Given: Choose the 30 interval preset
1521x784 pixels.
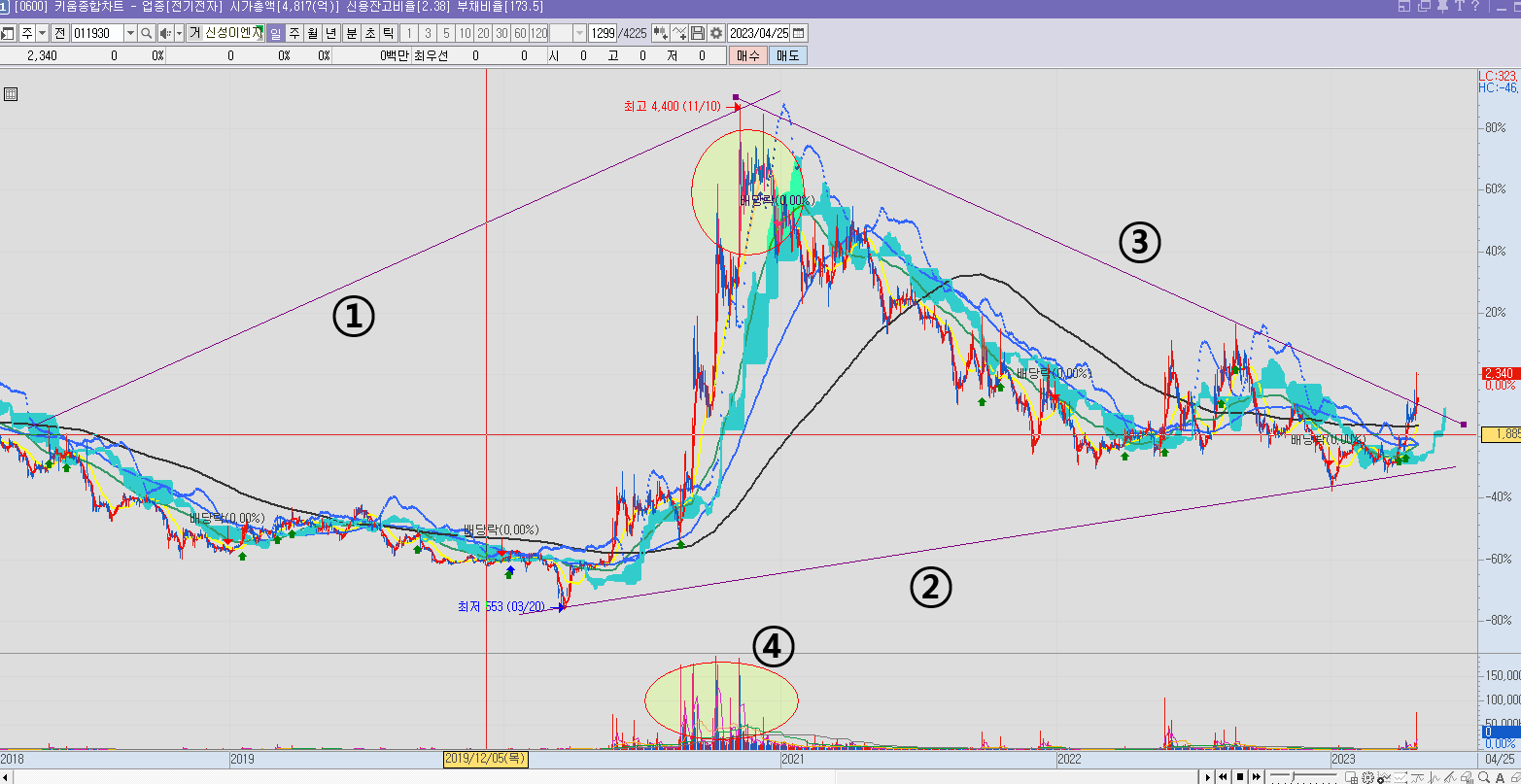Looking at the screenshot, I should pos(501,33).
